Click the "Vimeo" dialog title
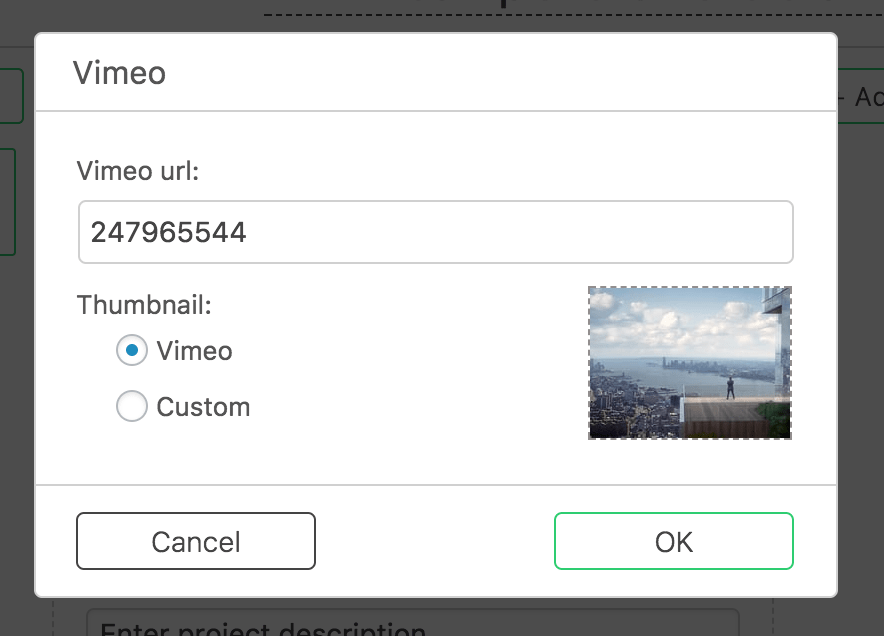This screenshot has height=636, width=884. click(119, 73)
